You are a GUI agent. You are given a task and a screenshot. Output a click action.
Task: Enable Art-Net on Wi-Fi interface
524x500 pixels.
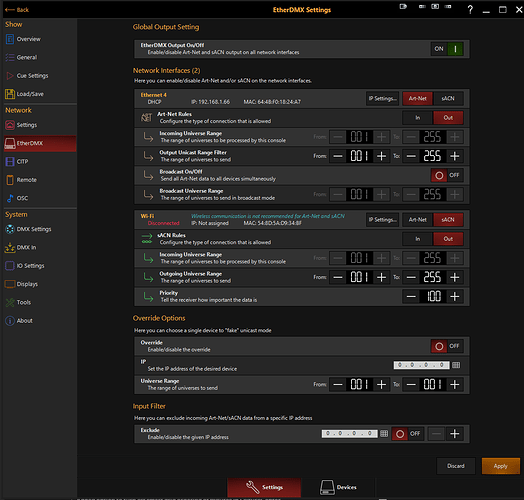coord(417,220)
